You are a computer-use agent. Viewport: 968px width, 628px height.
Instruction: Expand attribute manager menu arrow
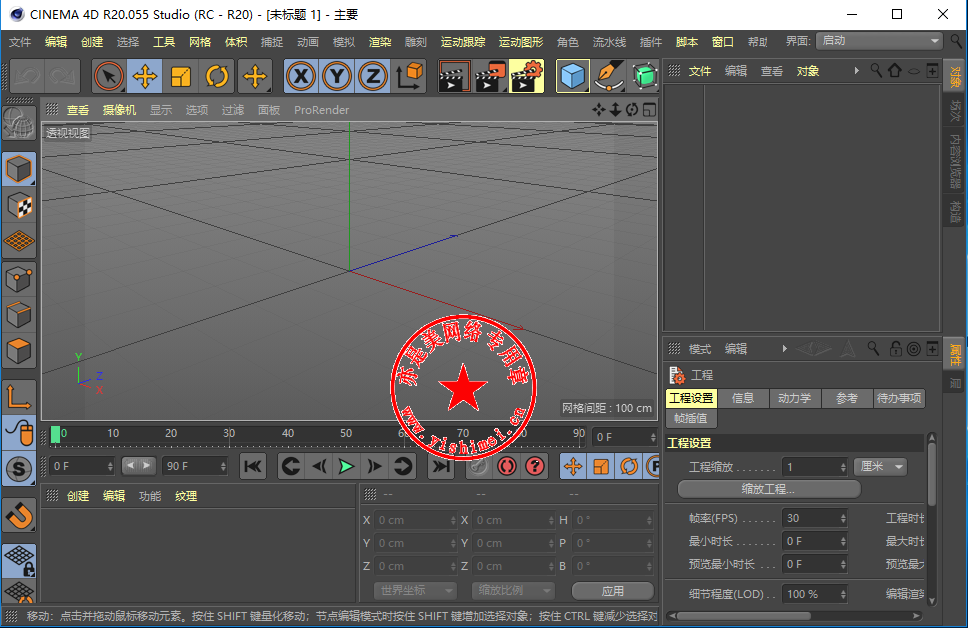coord(784,349)
